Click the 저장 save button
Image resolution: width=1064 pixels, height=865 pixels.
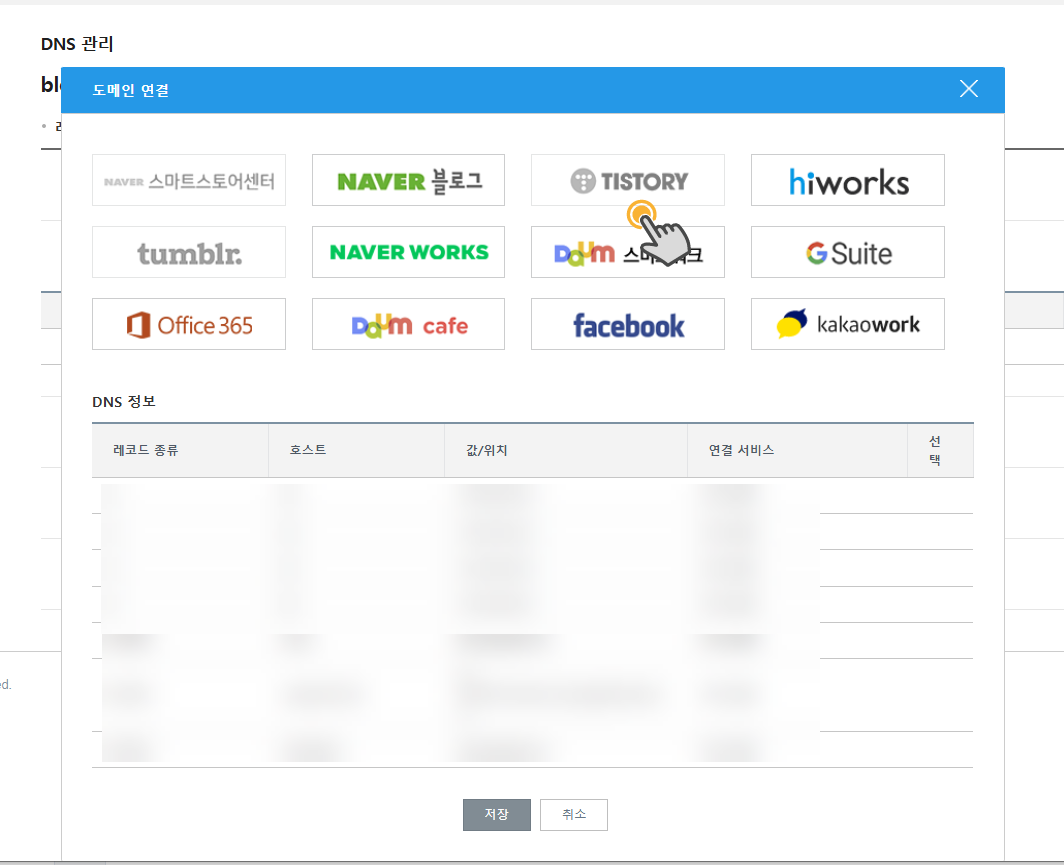[x=497, y=814]
